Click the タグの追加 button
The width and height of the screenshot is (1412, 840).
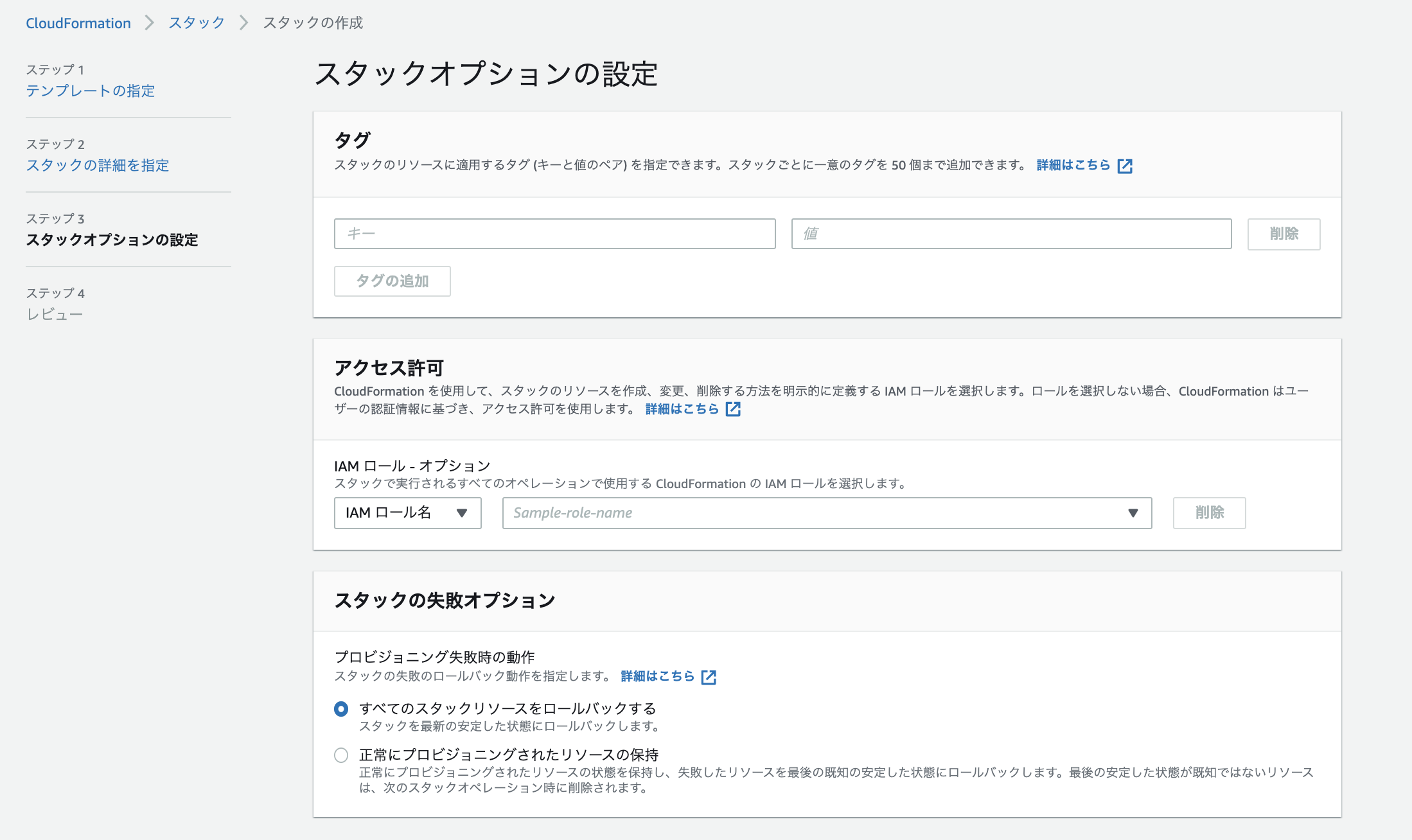pos(392,281)
